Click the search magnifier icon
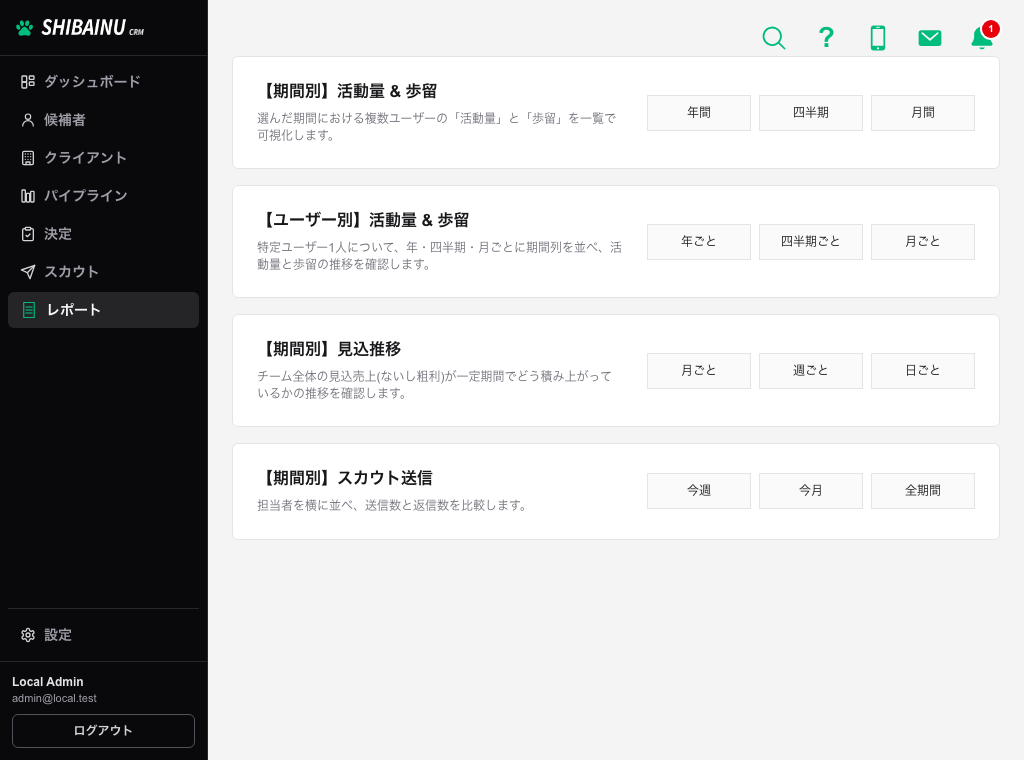This screenshot has width=1024, height=760. coord(774,38)
